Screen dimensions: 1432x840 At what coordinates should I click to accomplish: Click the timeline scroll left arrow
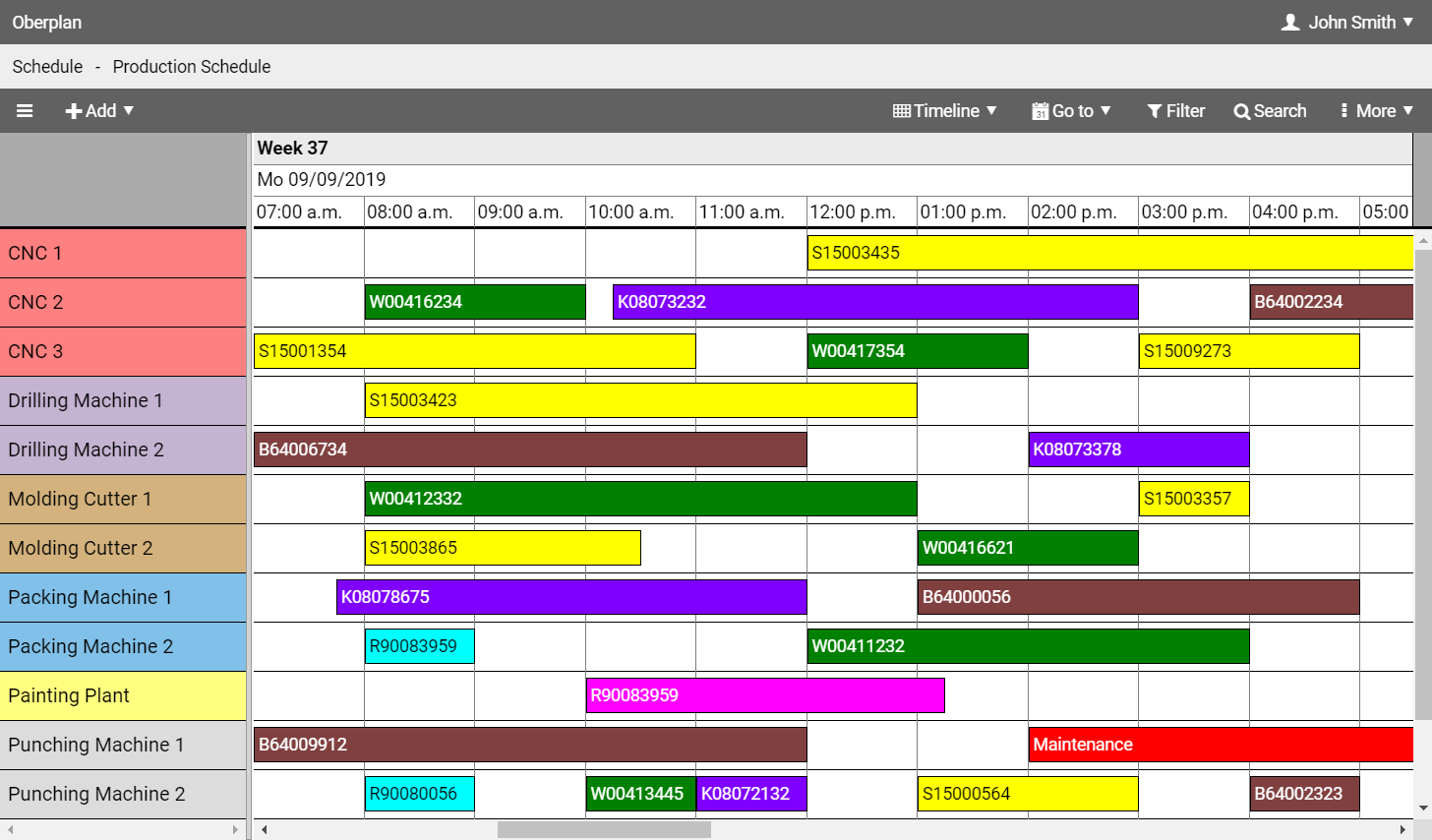coord(264,830)
